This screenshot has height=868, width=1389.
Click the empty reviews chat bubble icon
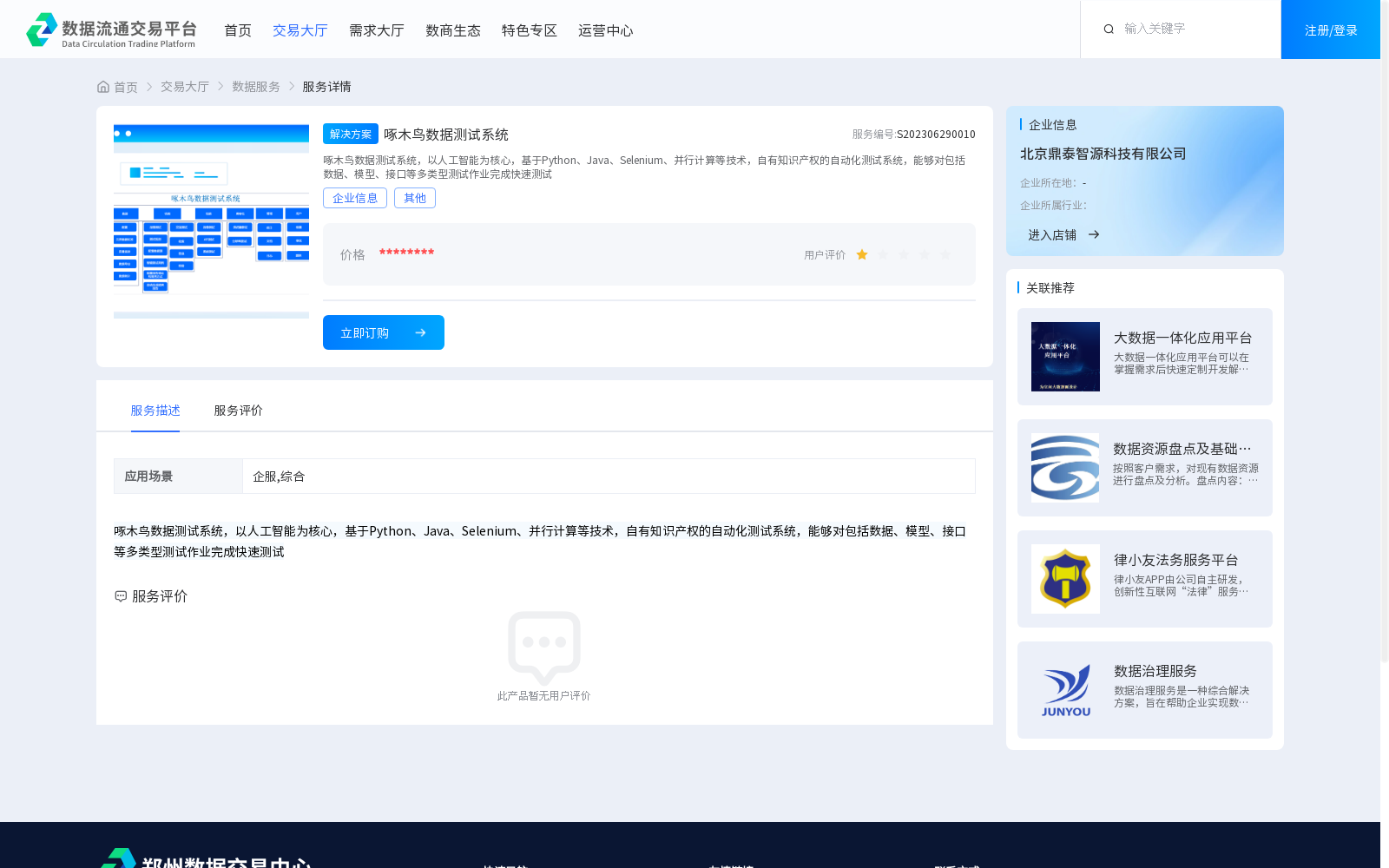544,648
